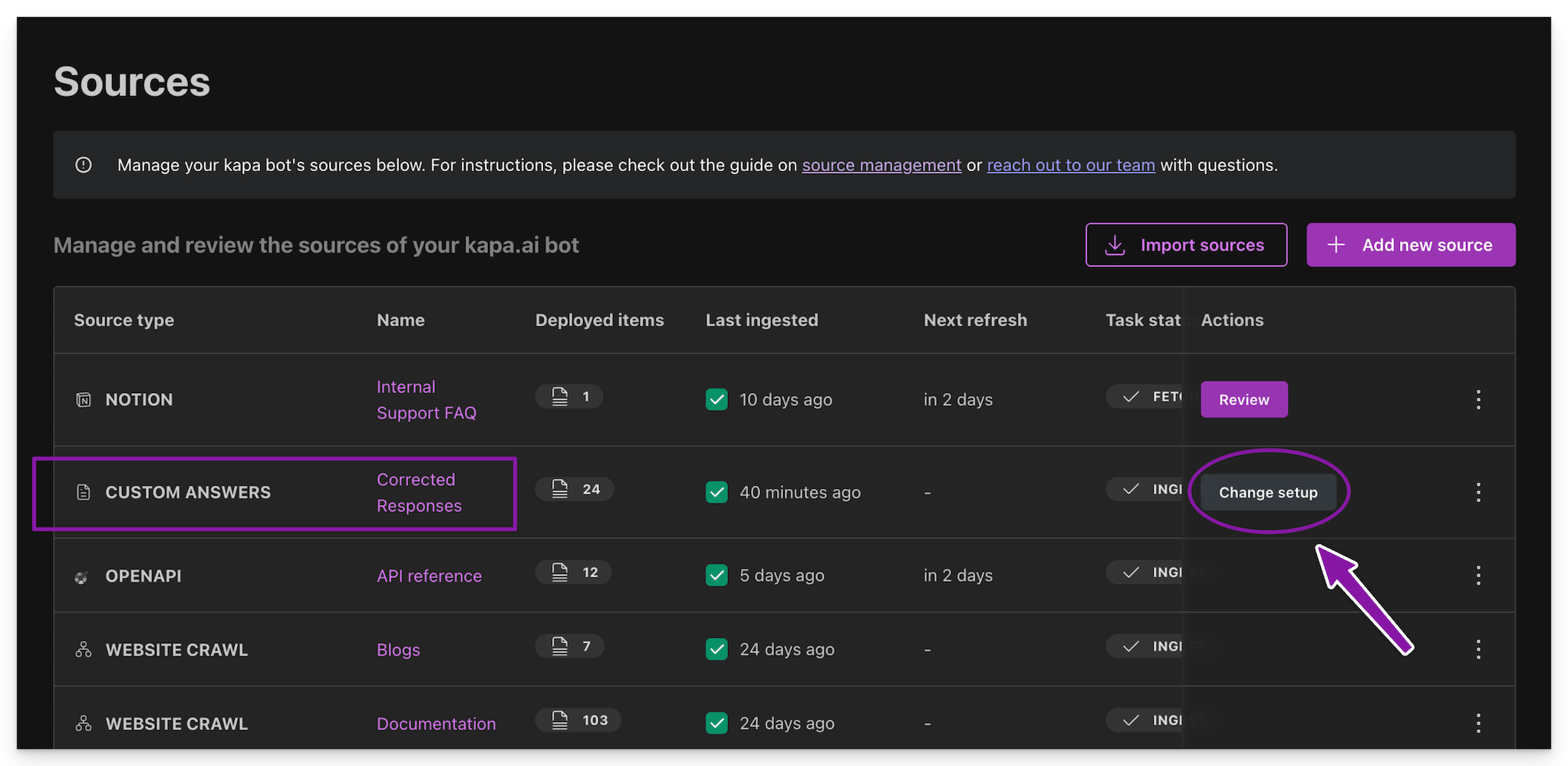
Task: Open the source management guide link
Action: coord(881,165)
